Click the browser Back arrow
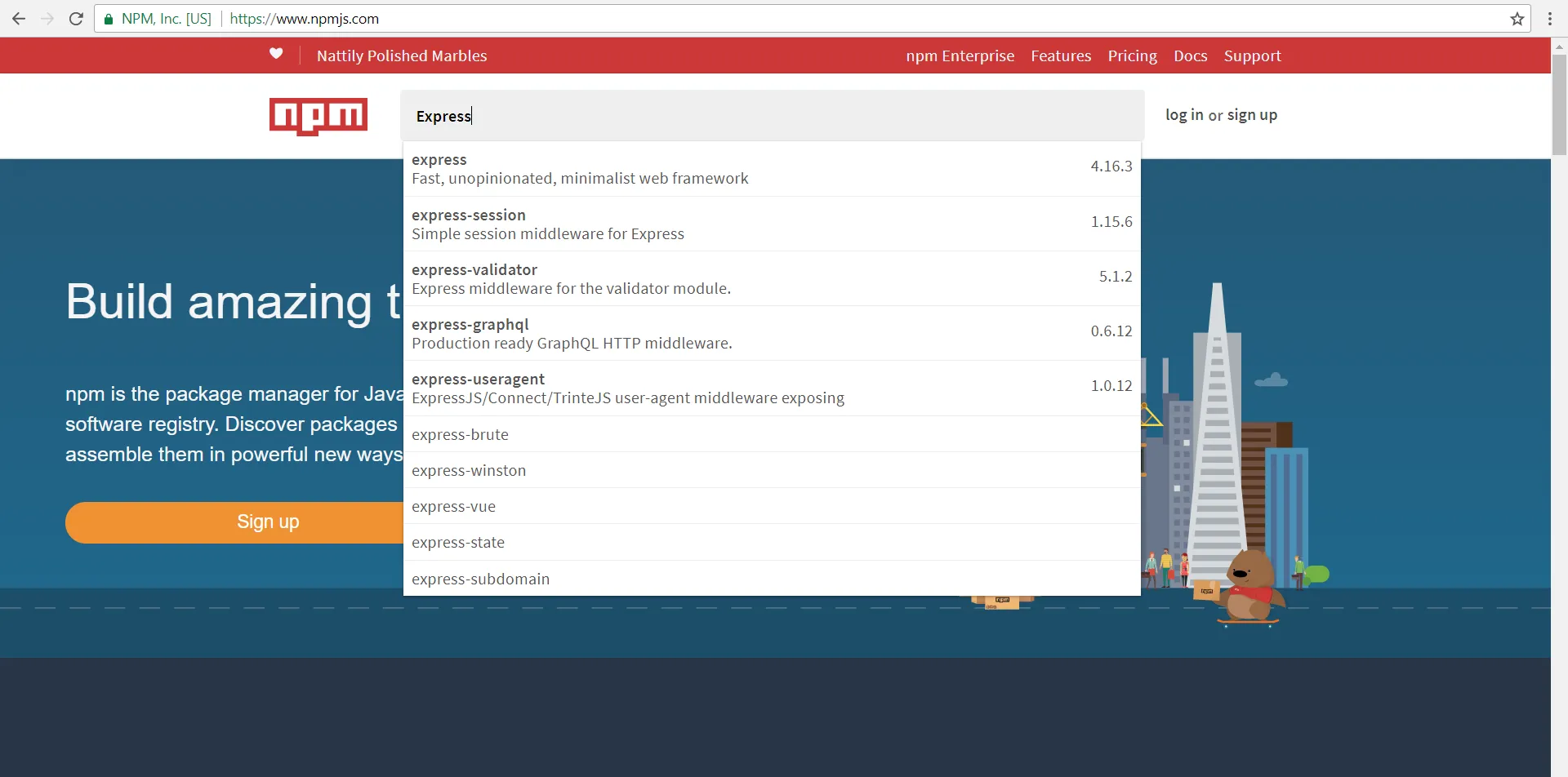 (19, 19)
